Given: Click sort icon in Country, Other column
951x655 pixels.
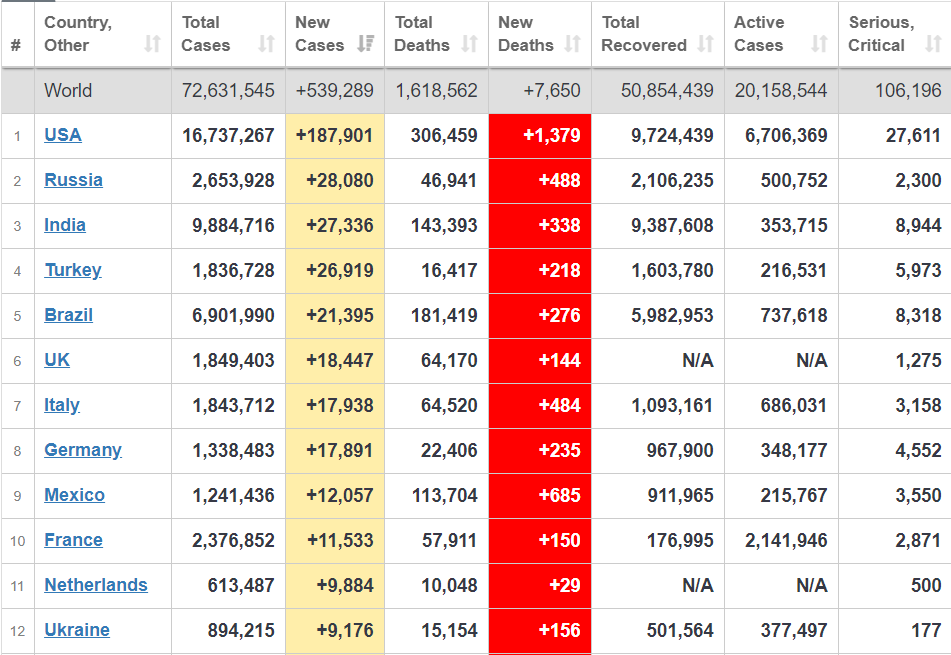Looking at the screenshot, I should [152, 44].
